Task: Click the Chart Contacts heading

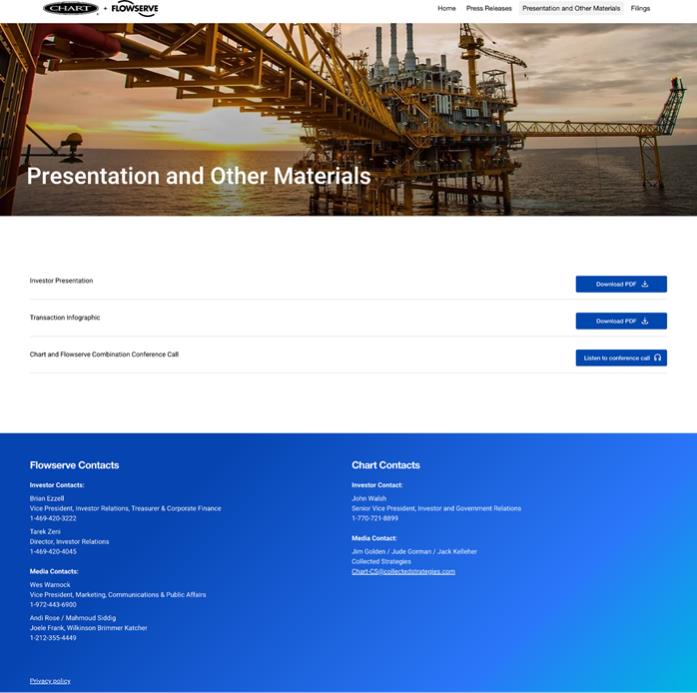Action: pos(385,465)
